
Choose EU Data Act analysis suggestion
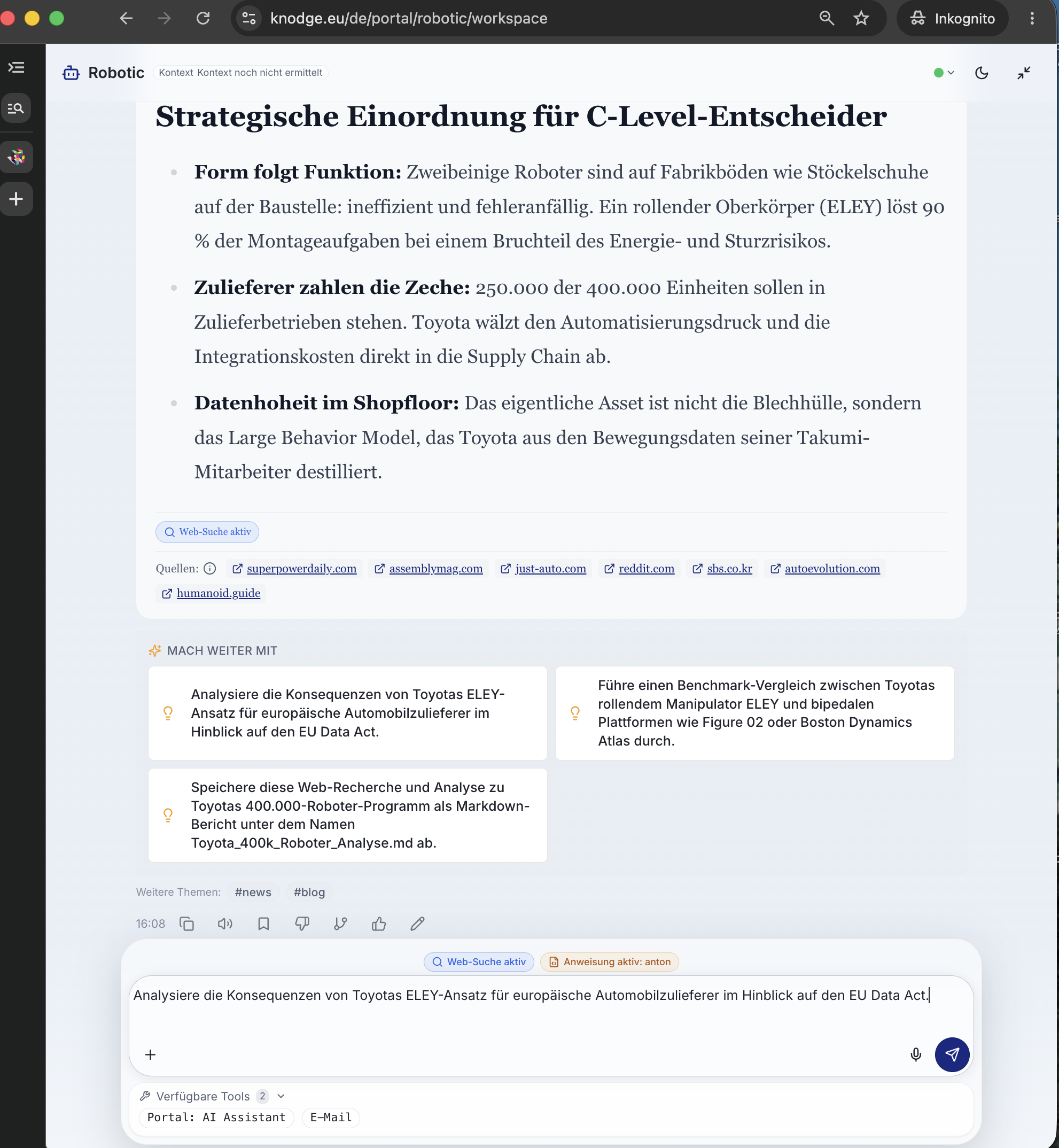pos(347,713)
